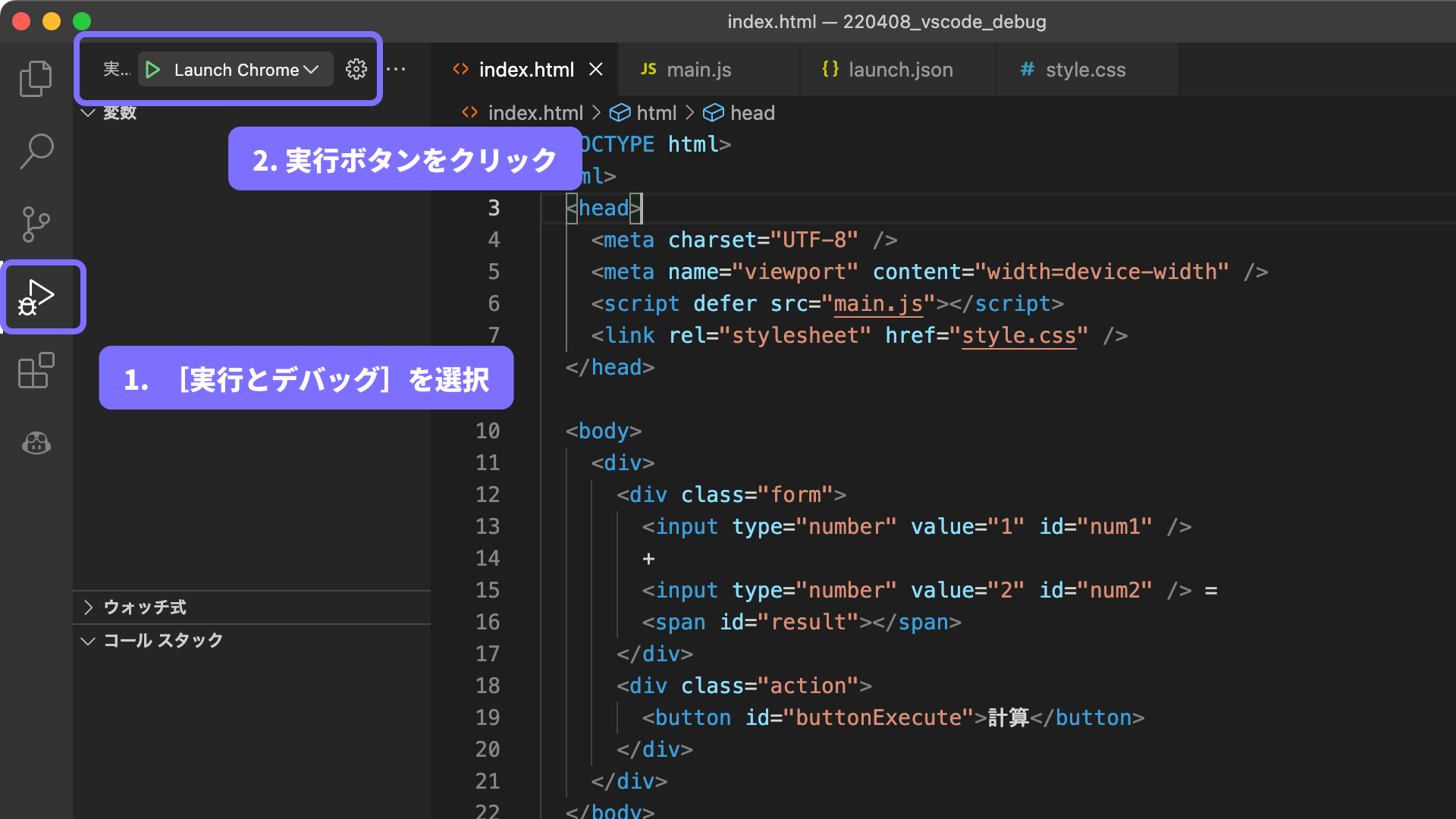
Task: Collapse the コール スタック section
Action: [88, 641]
